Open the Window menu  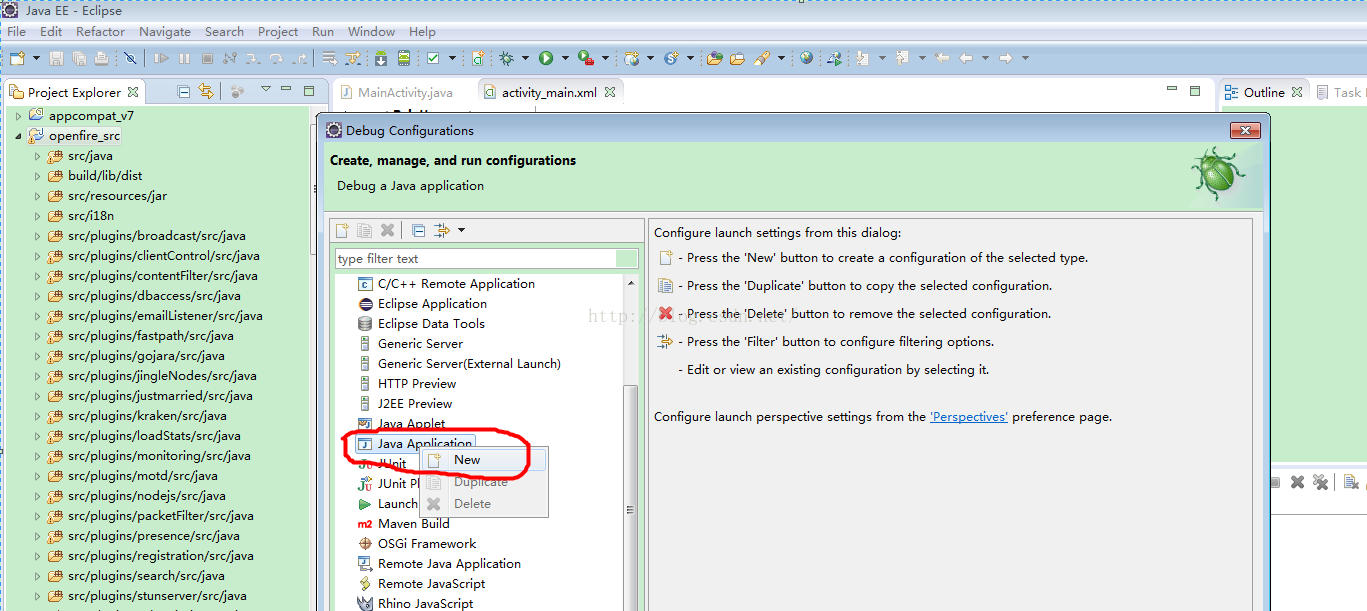371,31
